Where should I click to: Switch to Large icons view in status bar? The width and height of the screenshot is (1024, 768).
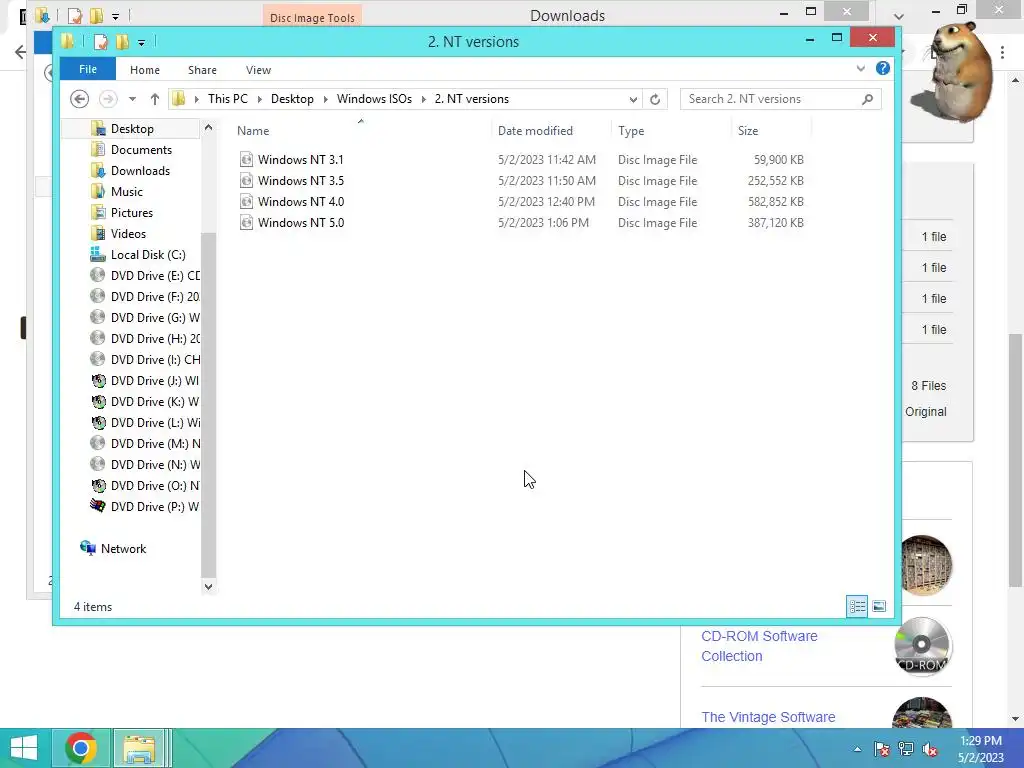pos(879,606)
